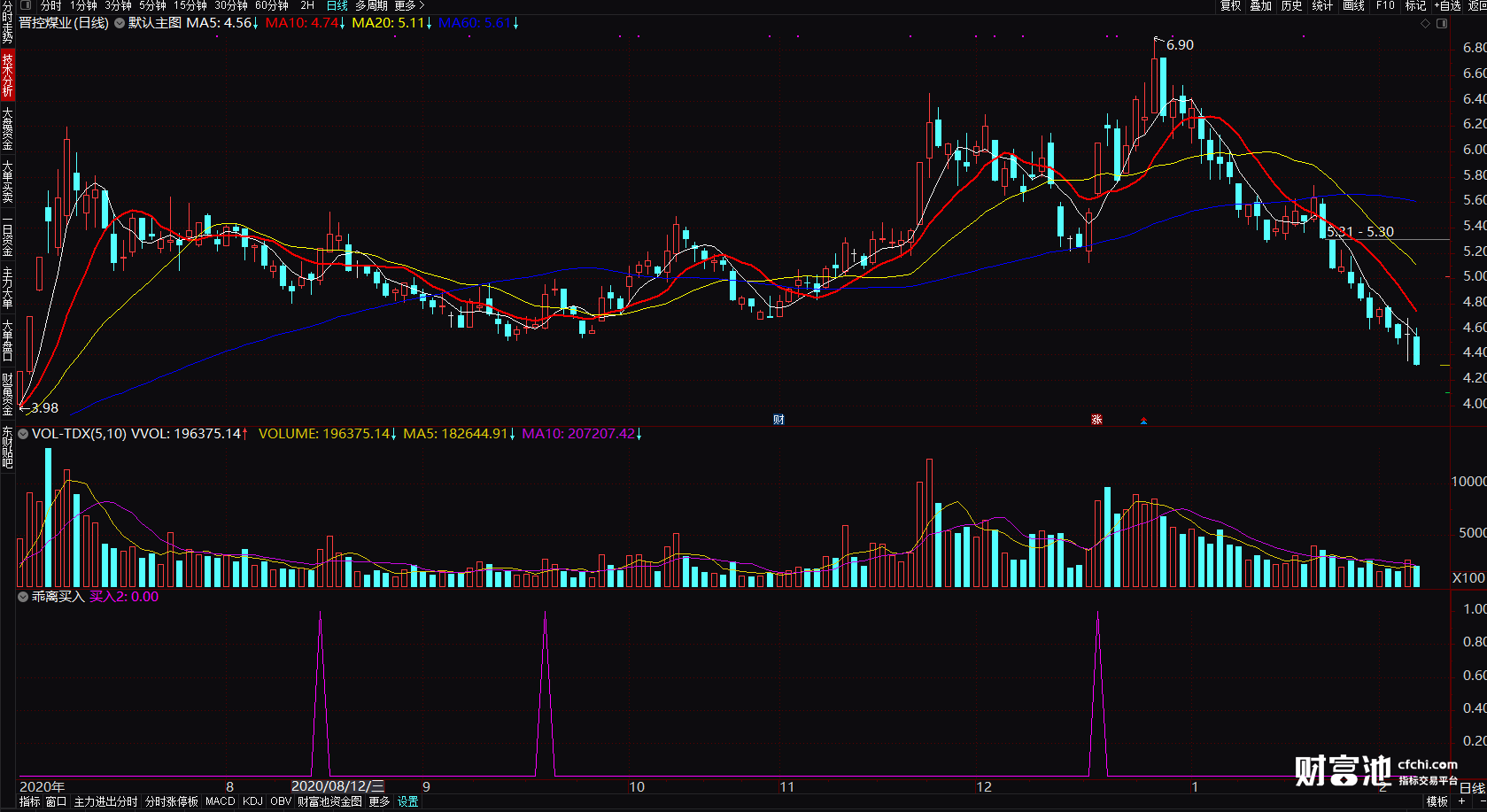Open indicator settings circle next to 默认主图
This screenshot has width=1487, height=812.
(119, 23)
